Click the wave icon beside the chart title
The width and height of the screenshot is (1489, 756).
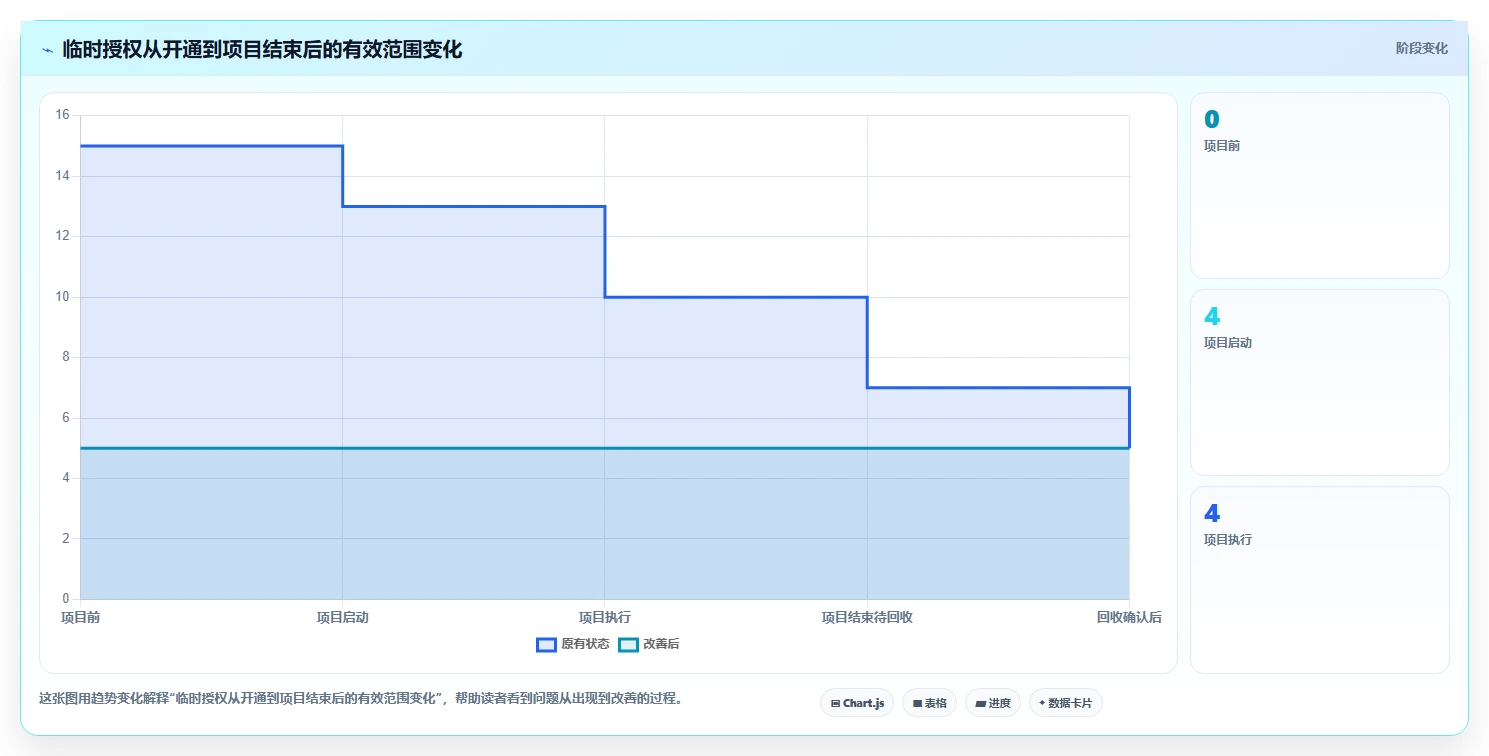pos(47,50)
